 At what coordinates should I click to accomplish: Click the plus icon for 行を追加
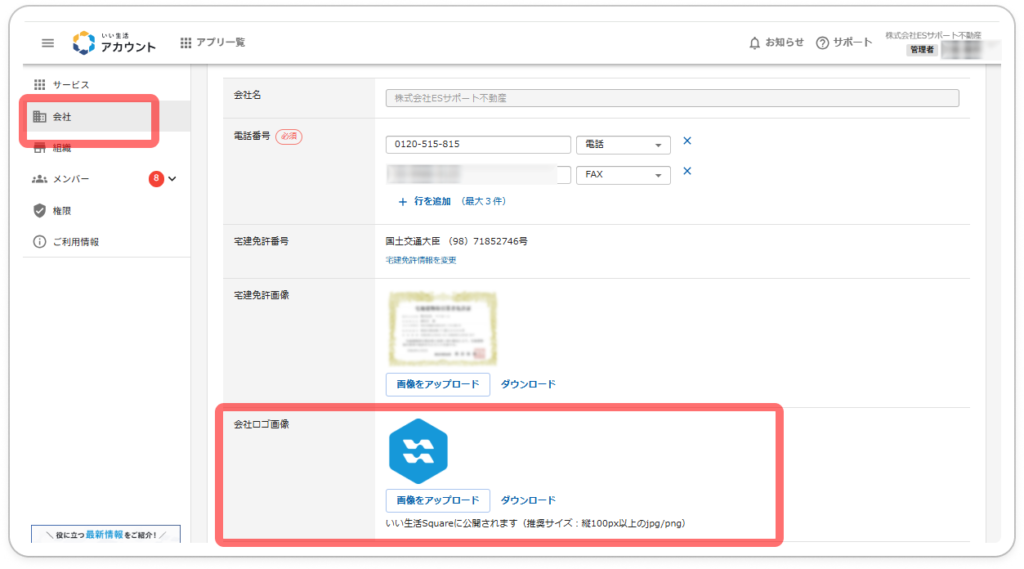[402, 201]
